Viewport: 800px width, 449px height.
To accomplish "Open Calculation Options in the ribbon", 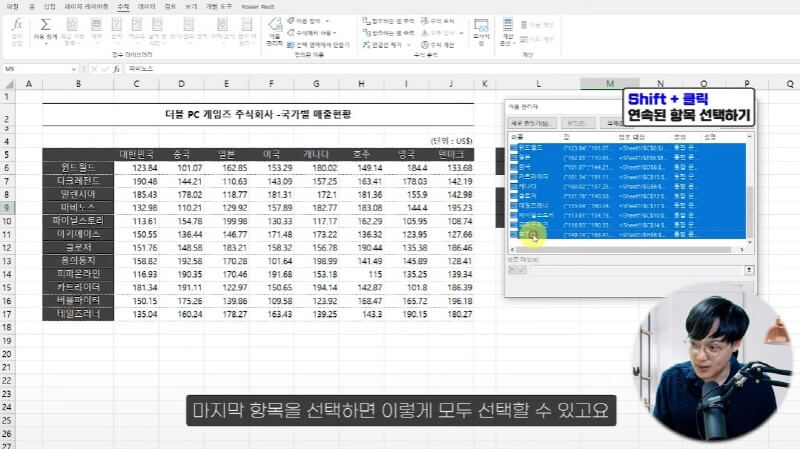I will (508, 32).
